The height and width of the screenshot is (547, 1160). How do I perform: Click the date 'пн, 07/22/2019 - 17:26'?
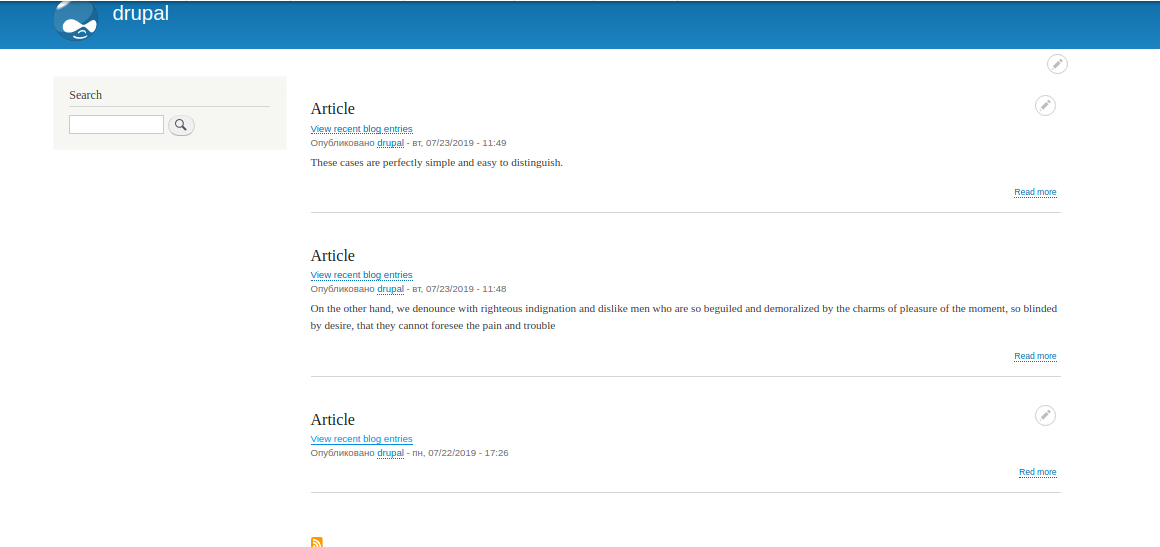pos(460,452)
